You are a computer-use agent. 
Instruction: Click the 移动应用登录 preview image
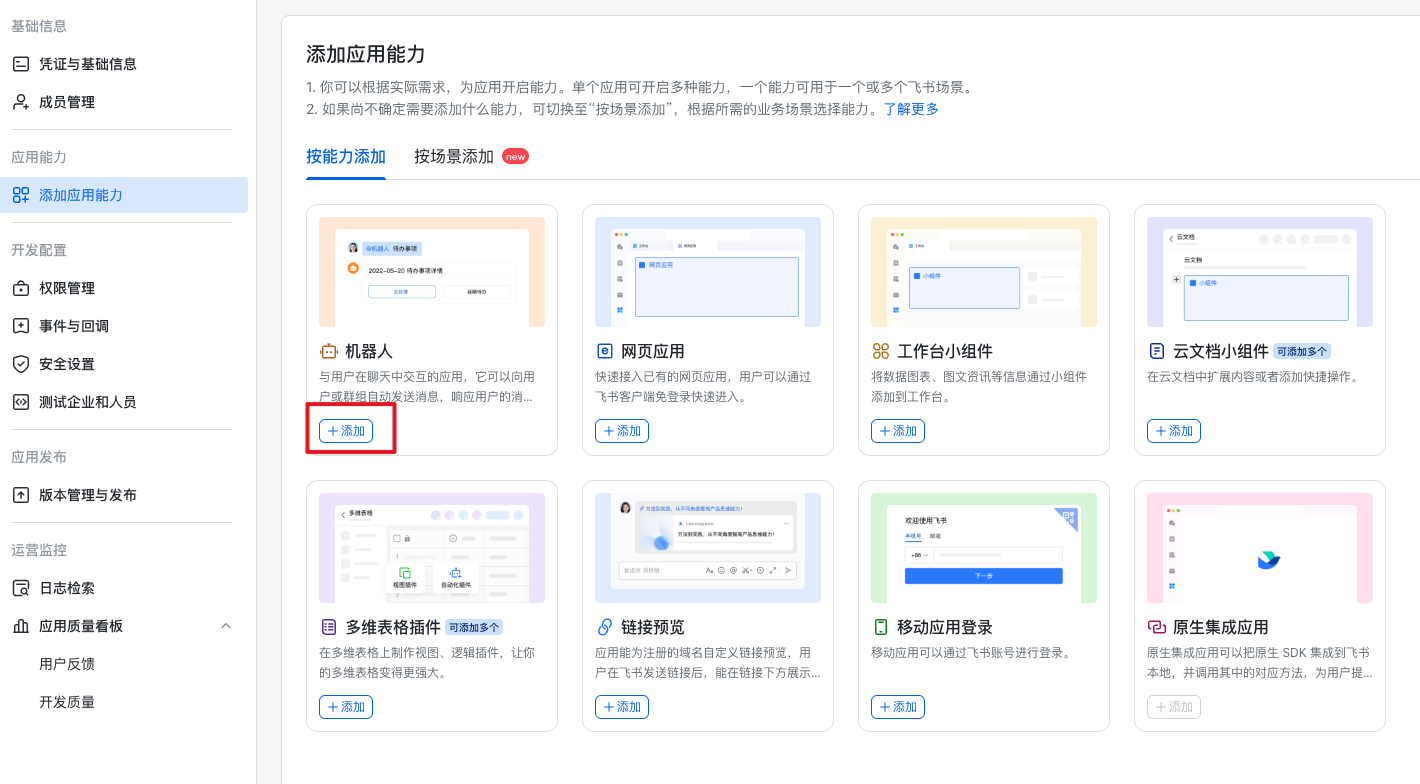click(x=984, y=548)
